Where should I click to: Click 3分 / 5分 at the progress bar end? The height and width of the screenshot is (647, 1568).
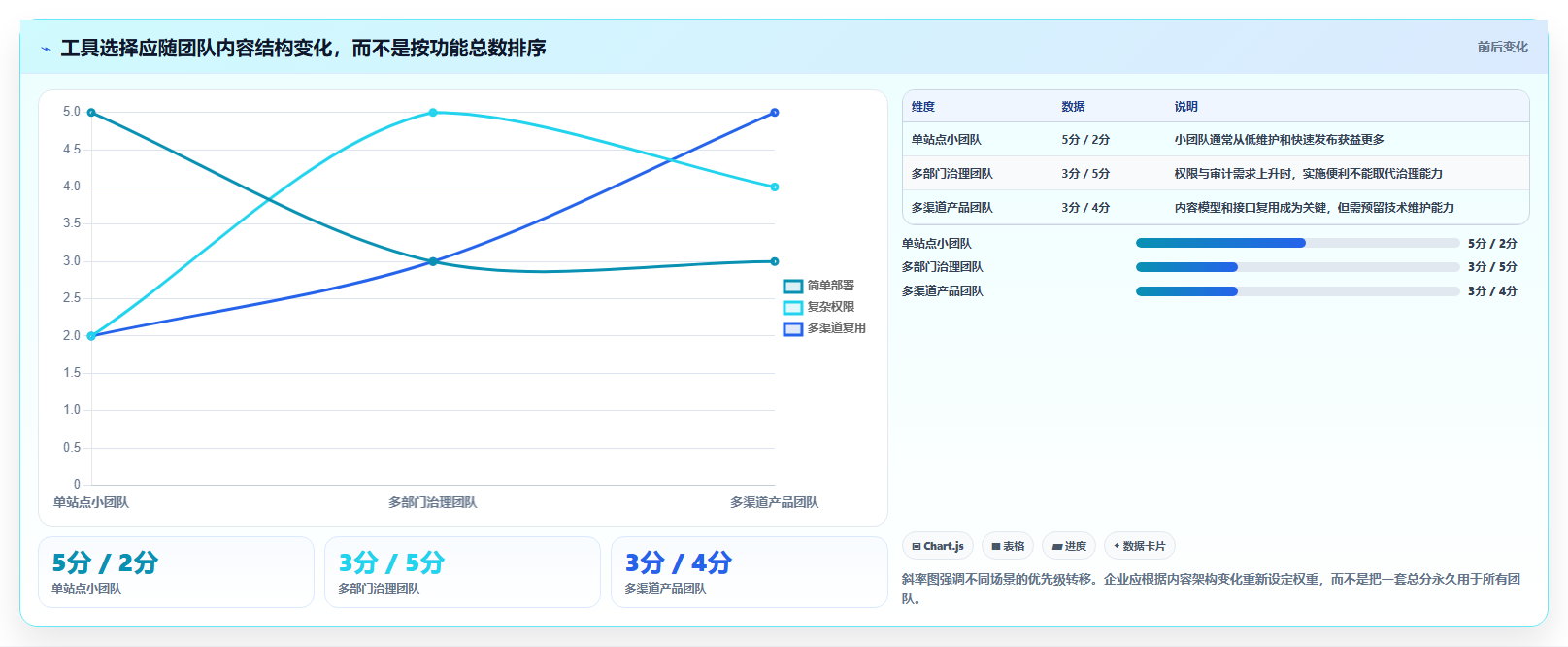pyautogui.click(x=1492, y=267)
